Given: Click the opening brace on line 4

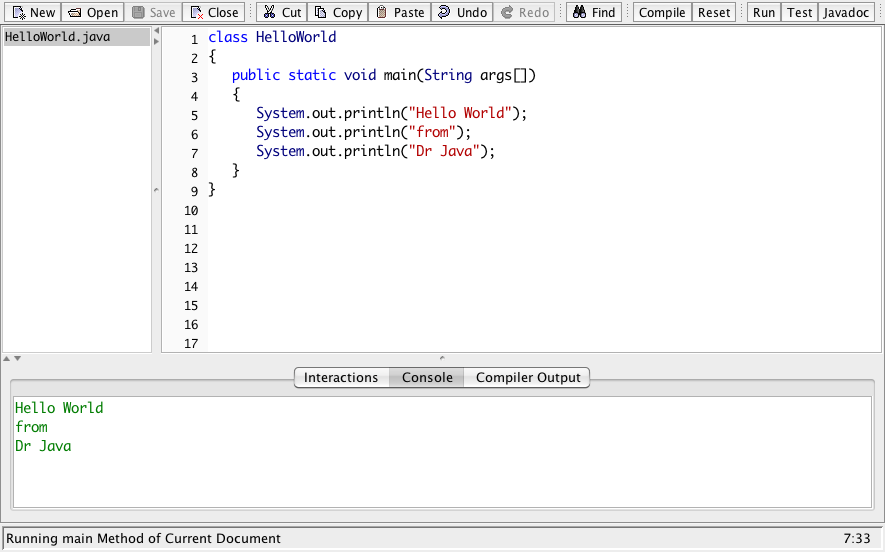Looking at the screenshot, I should pos(236,94).
